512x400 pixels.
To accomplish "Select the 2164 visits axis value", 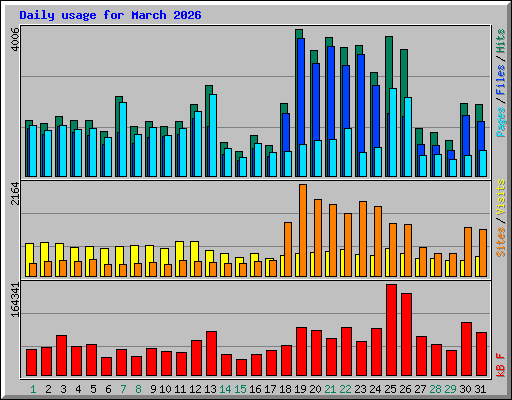I will point(15,194).
